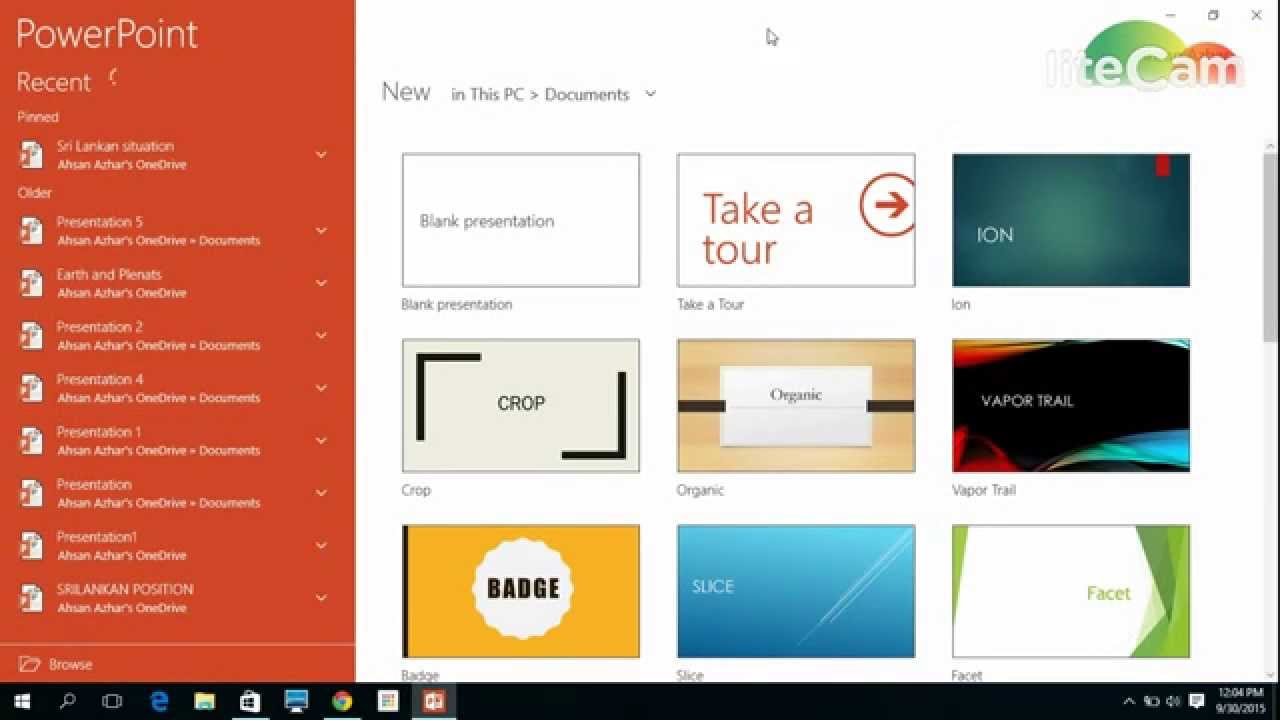Click the 'Organic' caption below thumbnail

(x=700, y=490)
